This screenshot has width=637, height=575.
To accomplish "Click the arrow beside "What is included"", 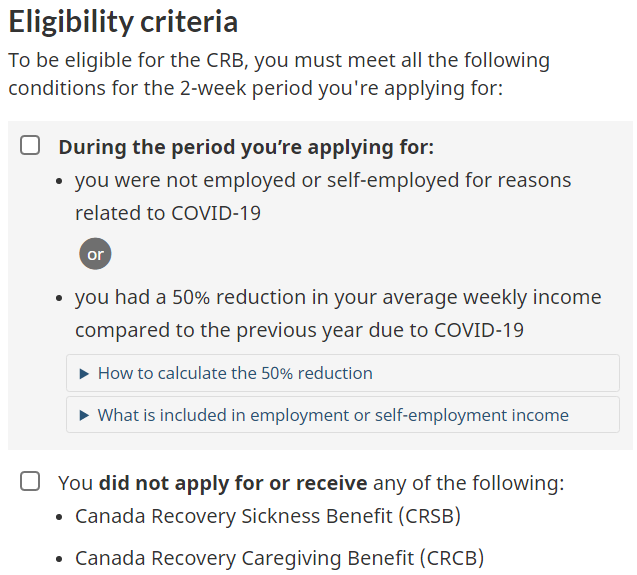I will click(84, 416).
